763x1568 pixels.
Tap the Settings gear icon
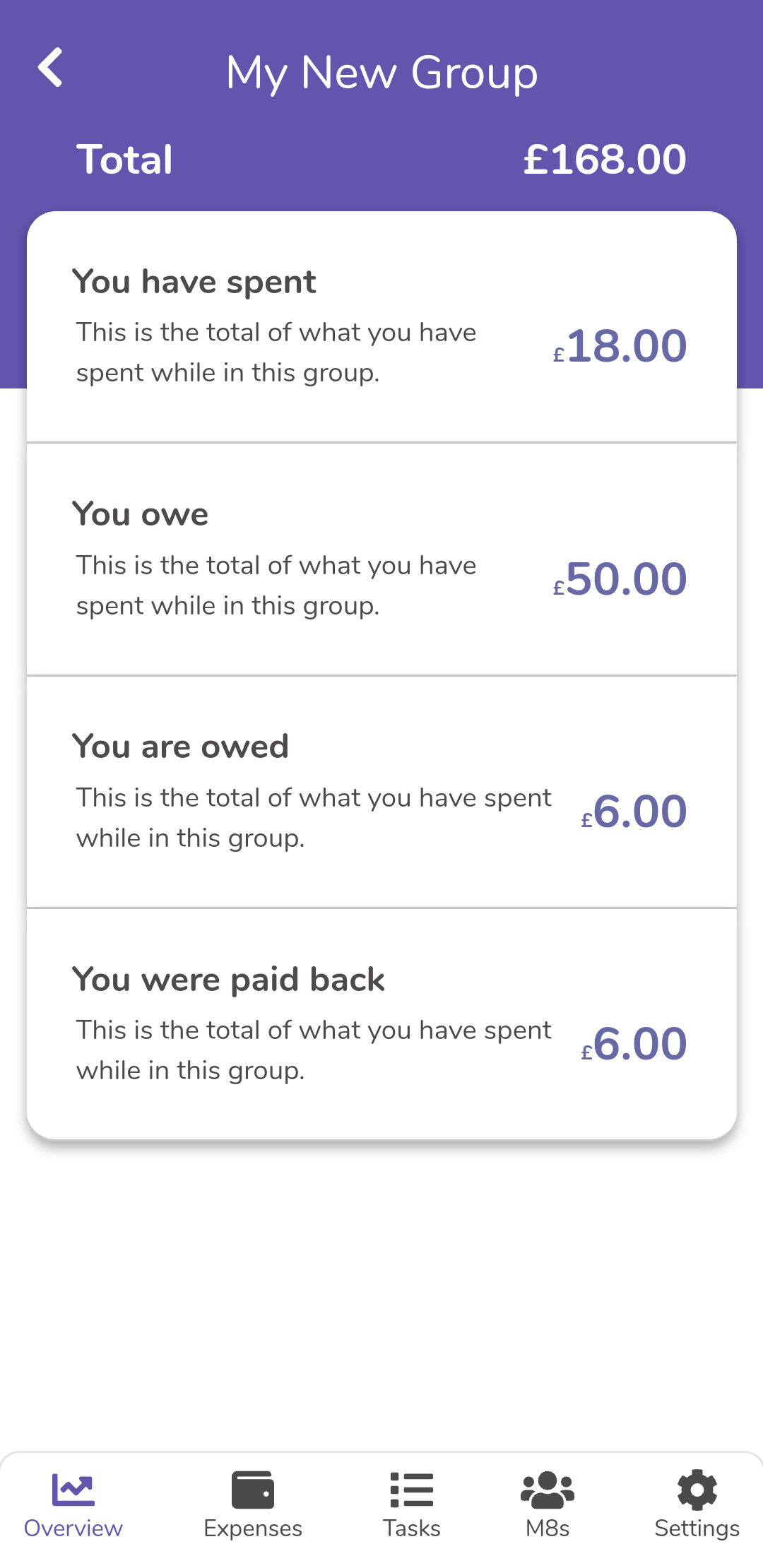tap(697, 1490)
